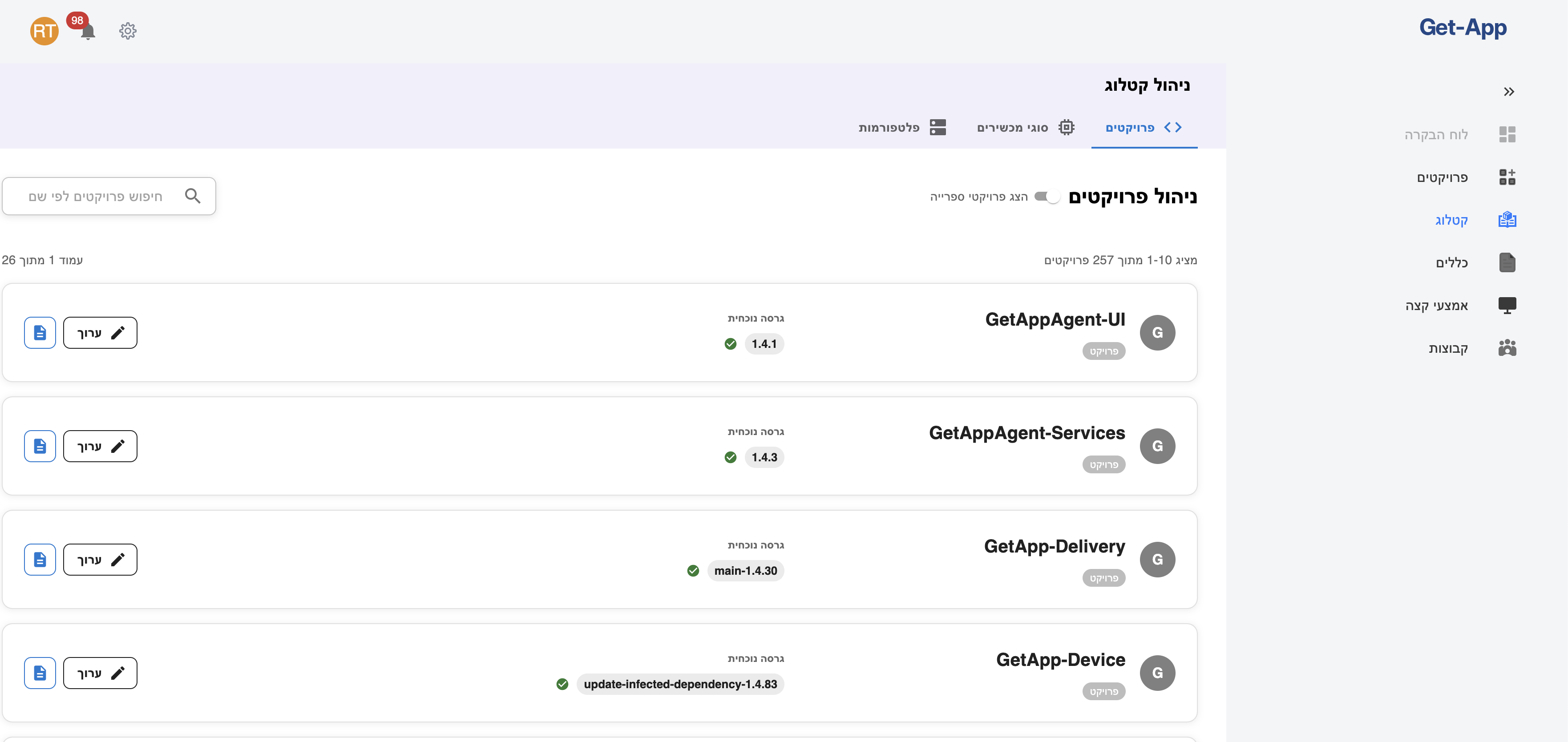This screenshot has height=742, width=1568.
Task: Click version chip main-1.4.30
Action: click(746, 571)
